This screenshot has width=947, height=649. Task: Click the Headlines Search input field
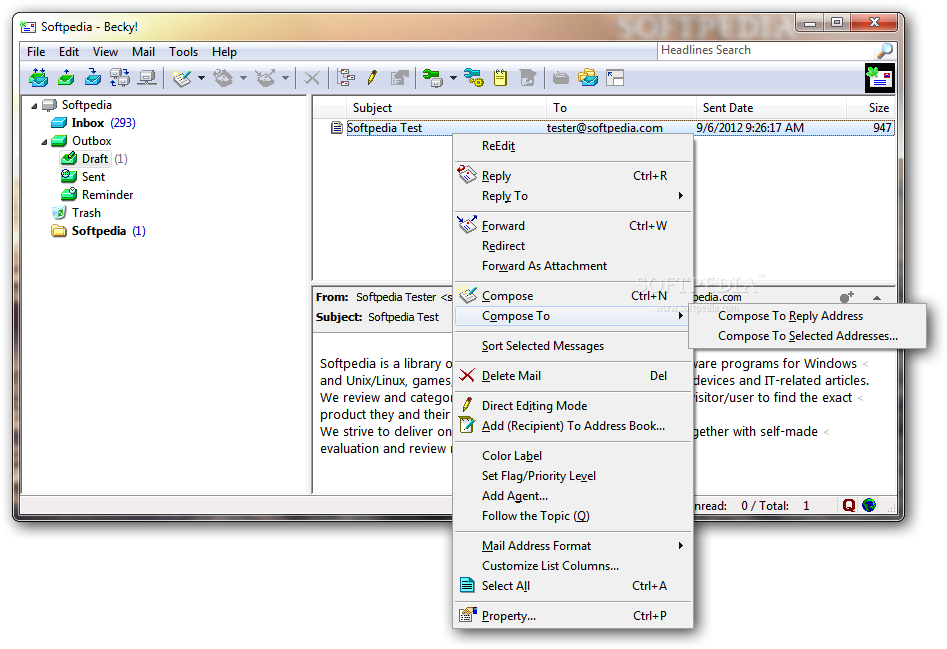point(766,50)
